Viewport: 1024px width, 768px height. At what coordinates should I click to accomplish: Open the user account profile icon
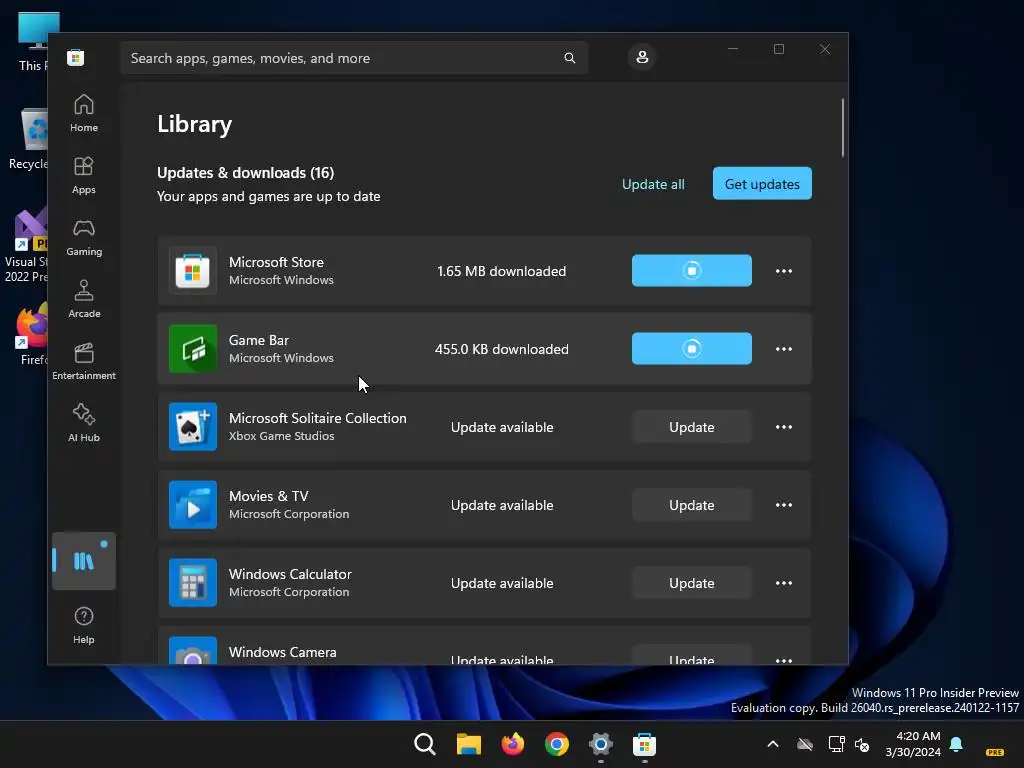[642, 57]
